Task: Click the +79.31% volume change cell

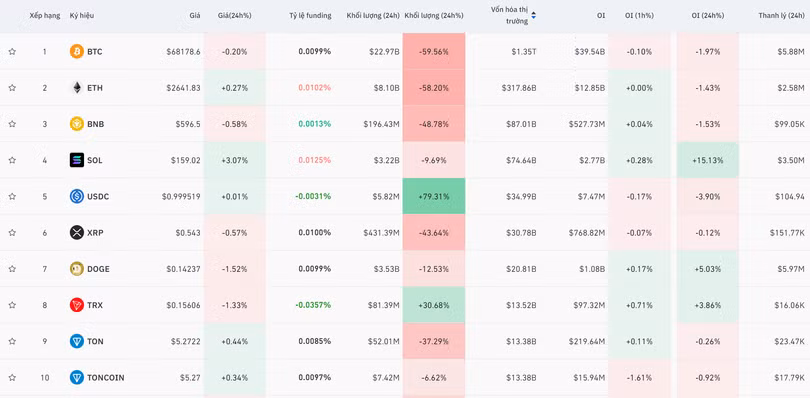Action: coord(434,196)
